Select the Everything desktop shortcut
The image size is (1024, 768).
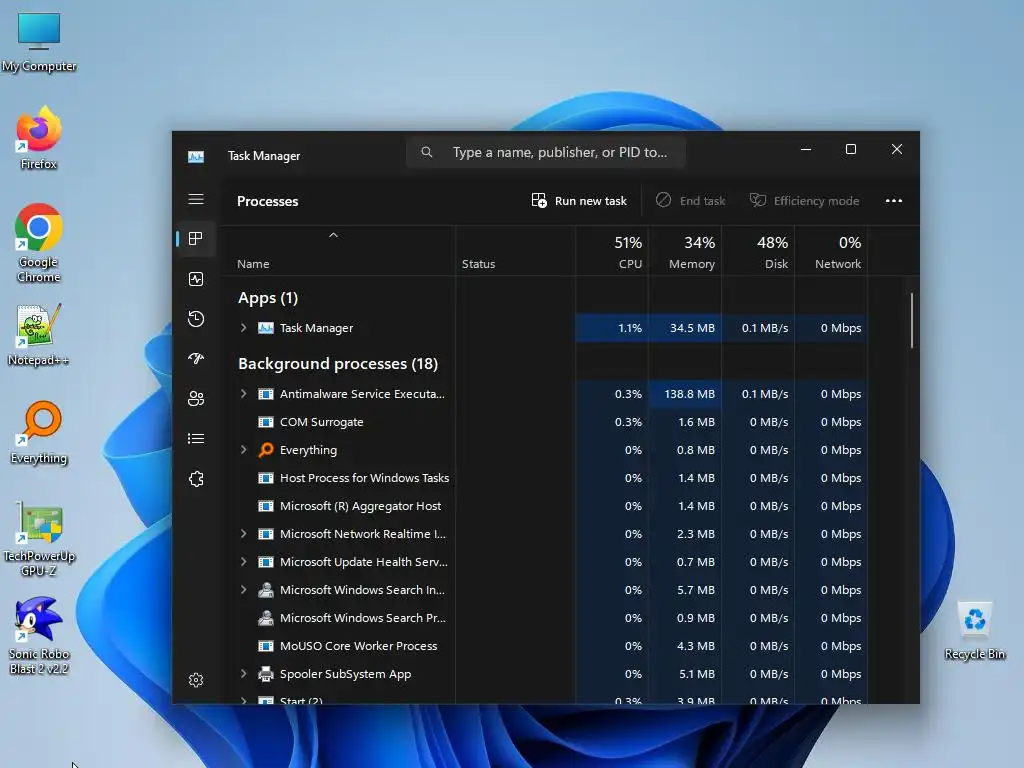point(39,432)
